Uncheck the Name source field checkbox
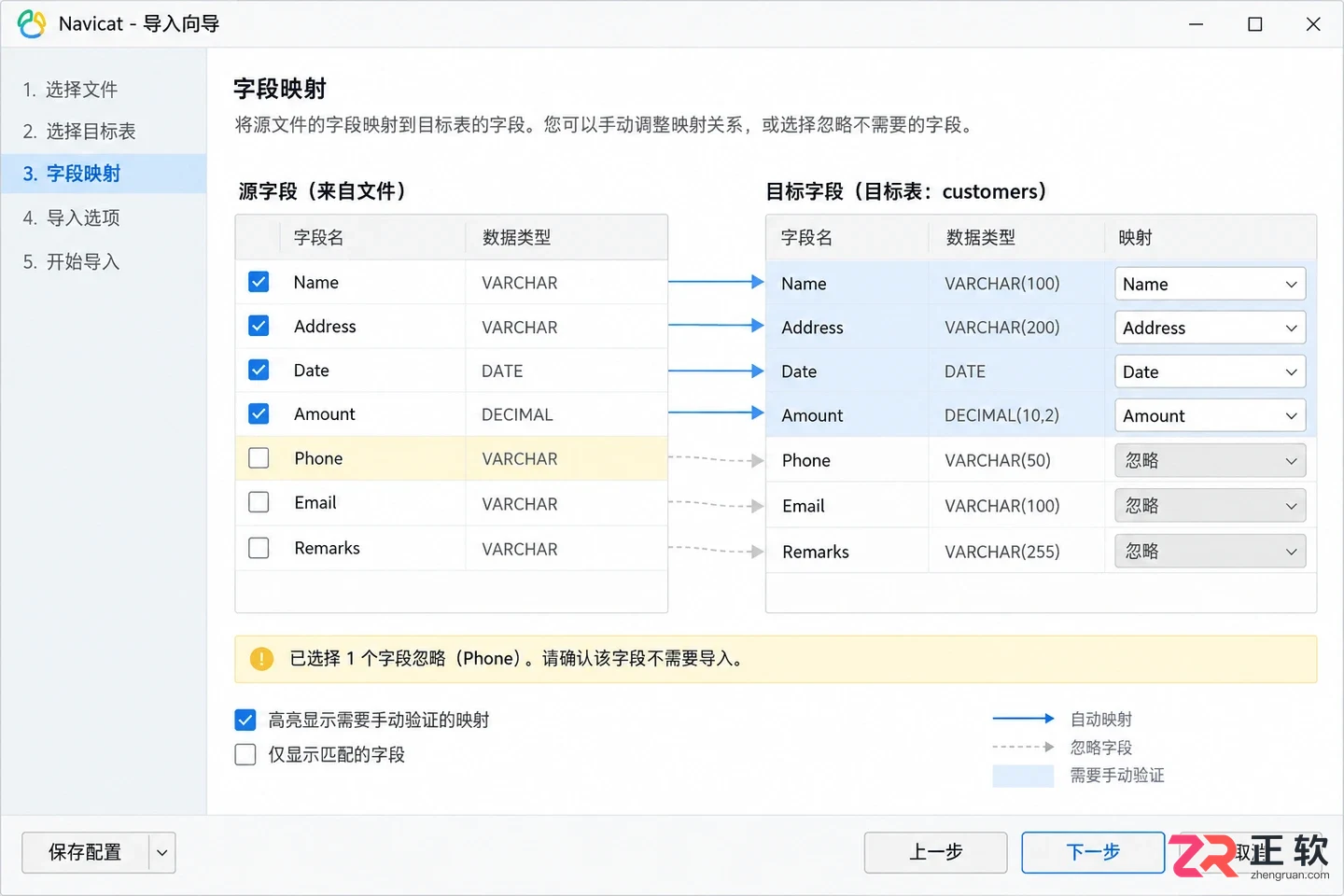The width and height of the screenshot is (1344, 896). pos(259,282)
